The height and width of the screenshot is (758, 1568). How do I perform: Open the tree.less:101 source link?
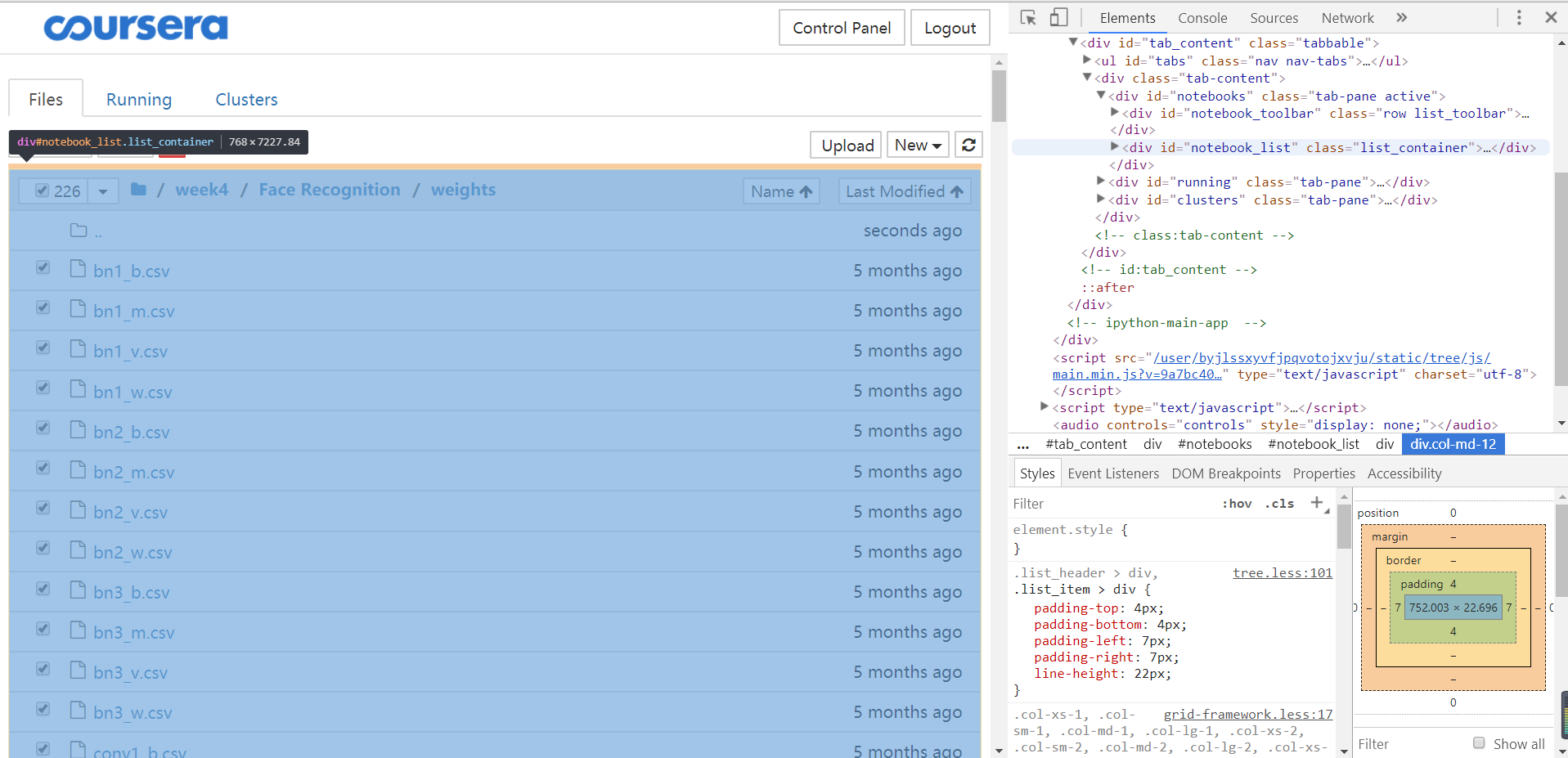pyautogui.click(x=1283, y=573)
